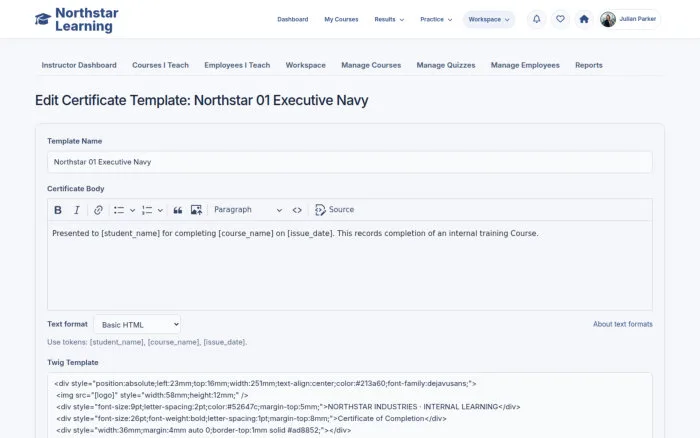Expand the Practice menu
This screenshot has height=438, width=700.
436,19
